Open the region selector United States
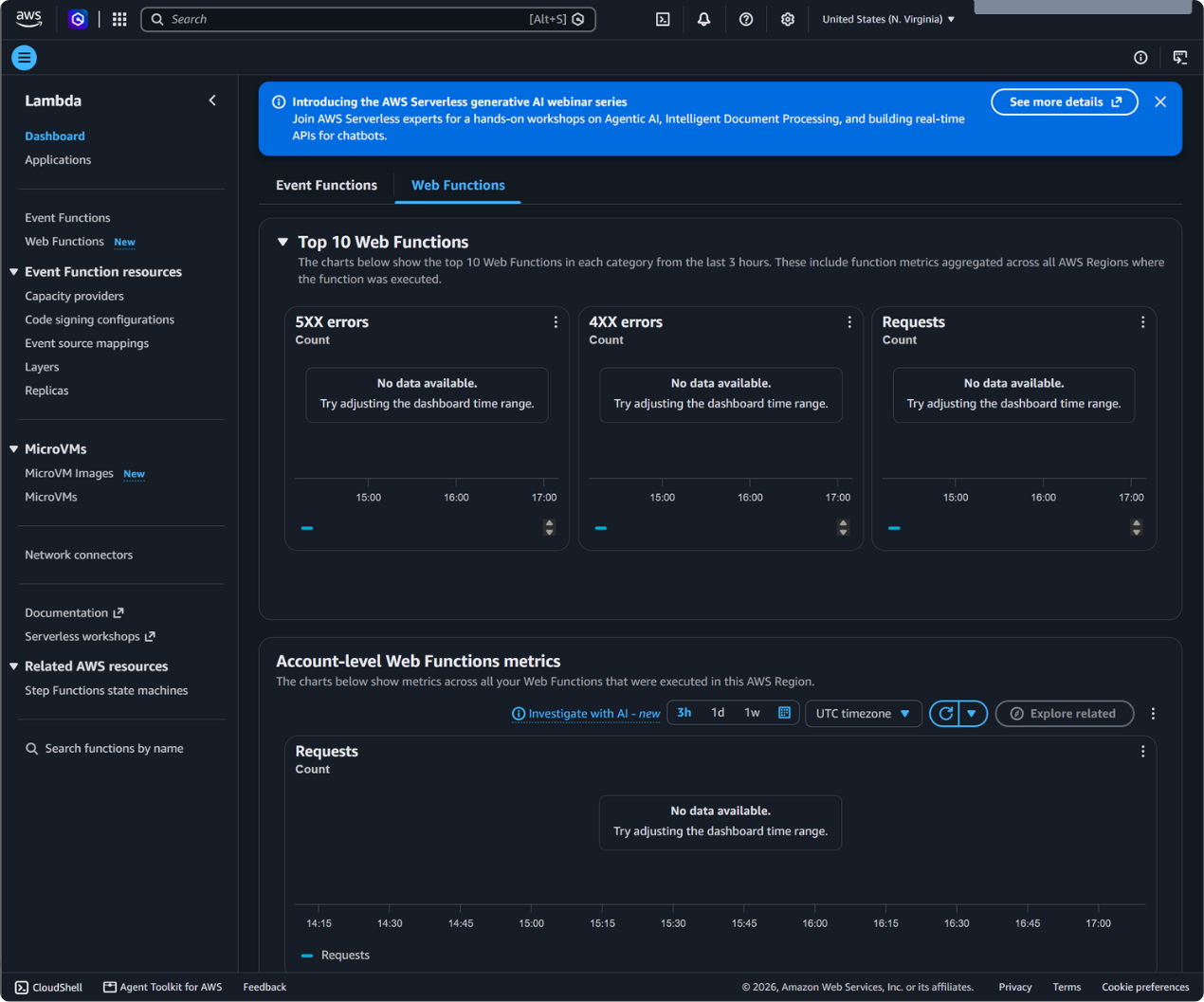Screen dimensions: 1204x1002 click(x=888, y=19)
